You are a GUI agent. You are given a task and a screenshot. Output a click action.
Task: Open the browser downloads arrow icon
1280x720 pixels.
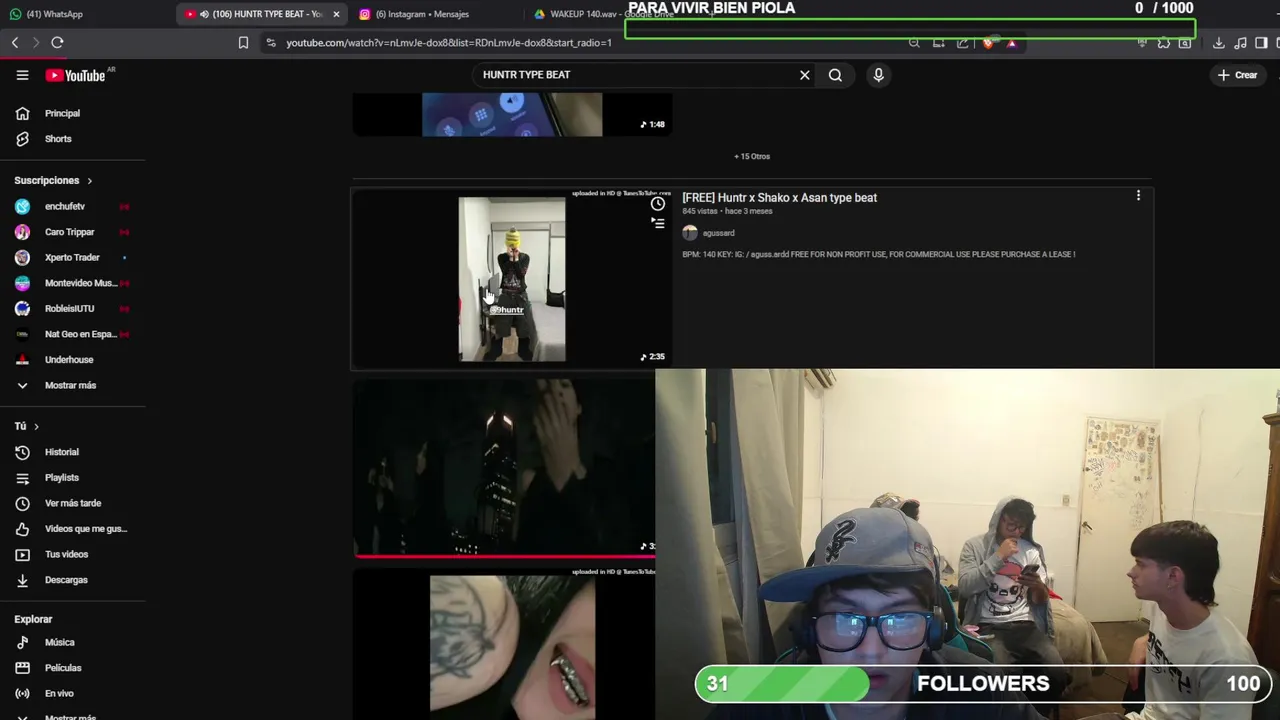click(x=1218, y=43)
